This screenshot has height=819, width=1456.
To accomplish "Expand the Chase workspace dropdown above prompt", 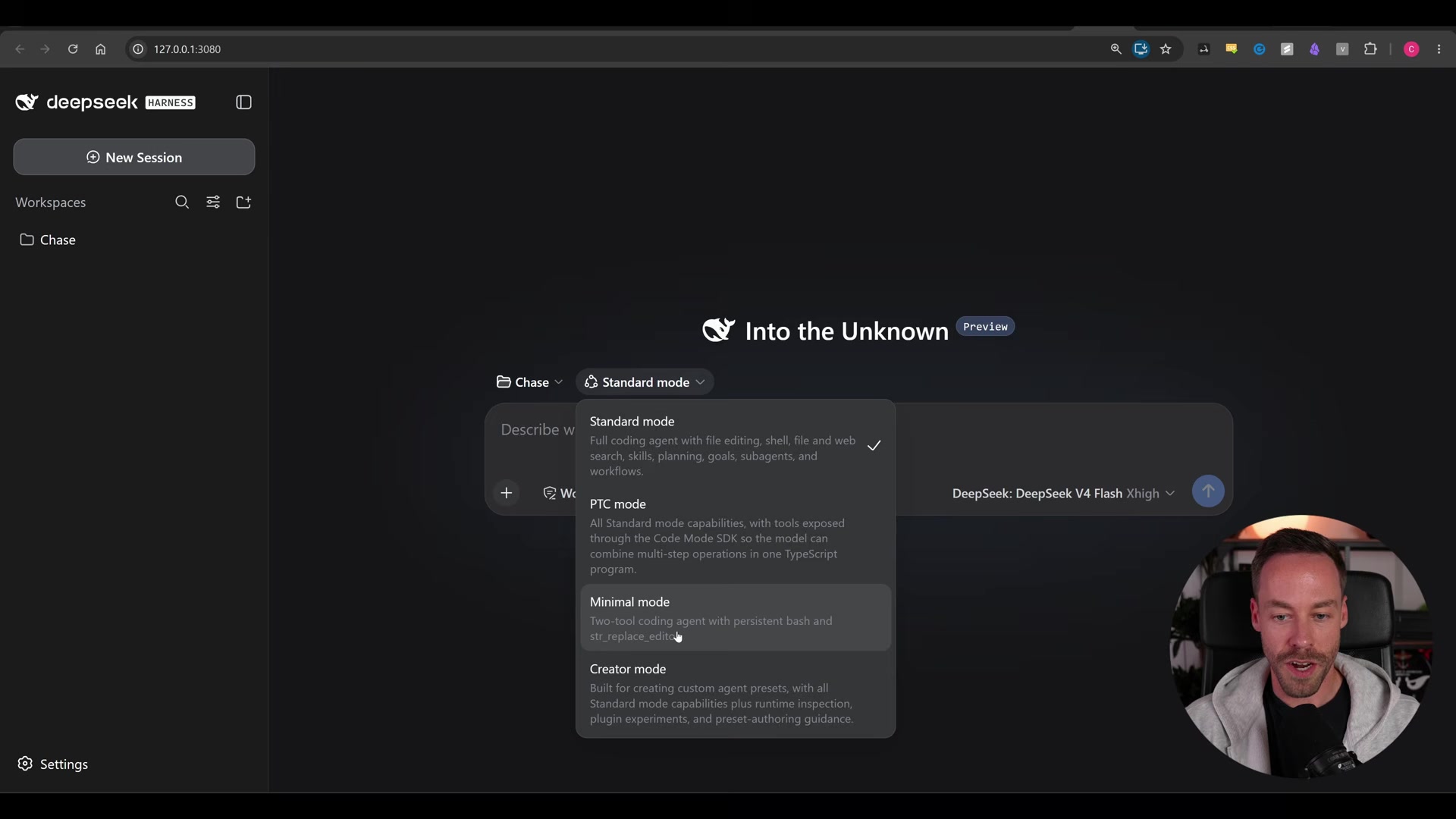I will [529, 382].
